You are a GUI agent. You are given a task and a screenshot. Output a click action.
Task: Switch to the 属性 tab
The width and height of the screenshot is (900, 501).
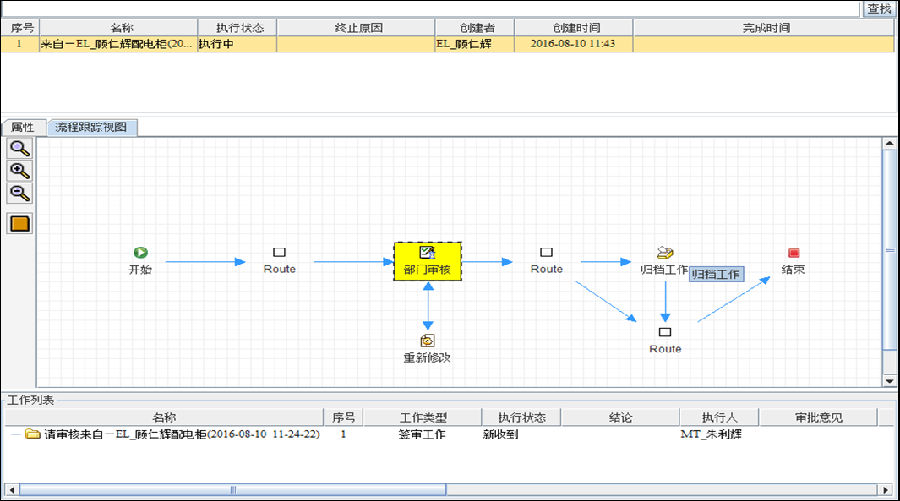coord(23,127)
